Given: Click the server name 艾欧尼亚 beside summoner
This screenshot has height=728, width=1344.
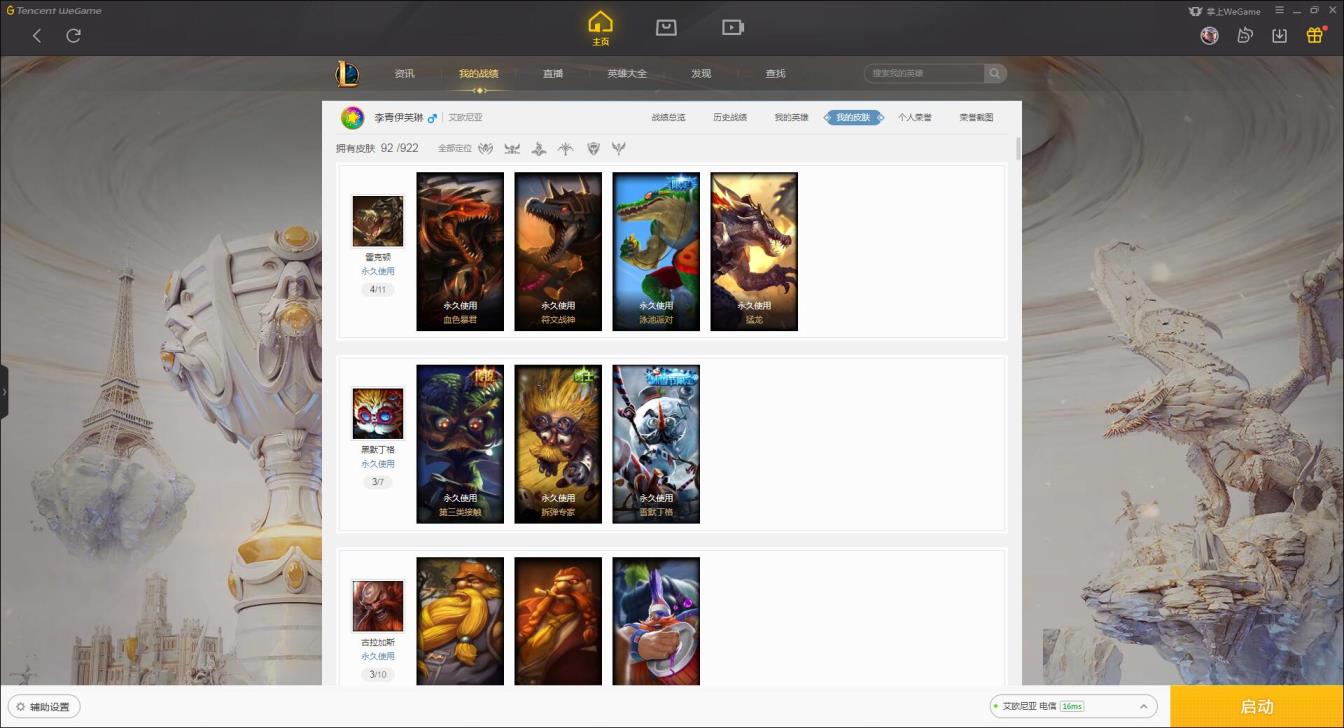Looking at the screenshot, I should tap(466, 118).
